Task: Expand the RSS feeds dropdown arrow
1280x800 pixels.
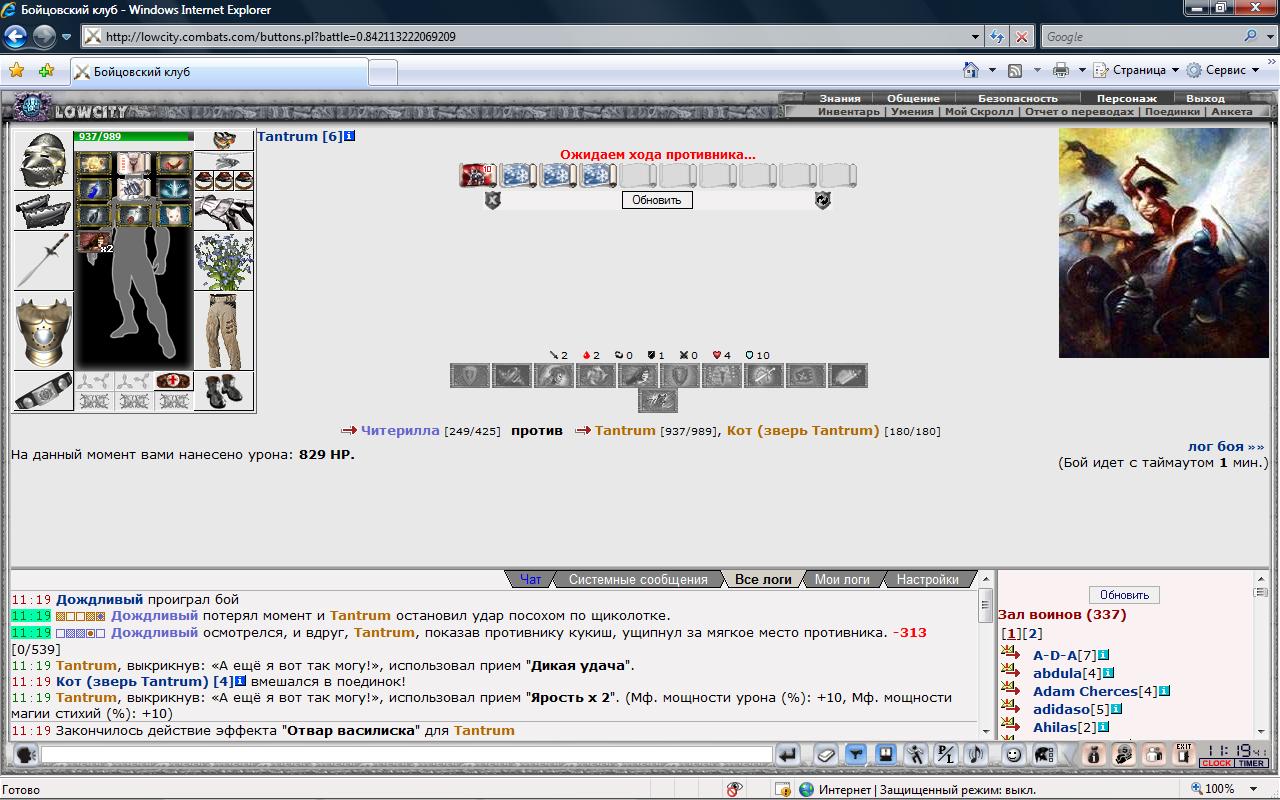Action: (x=1037, y=70)
